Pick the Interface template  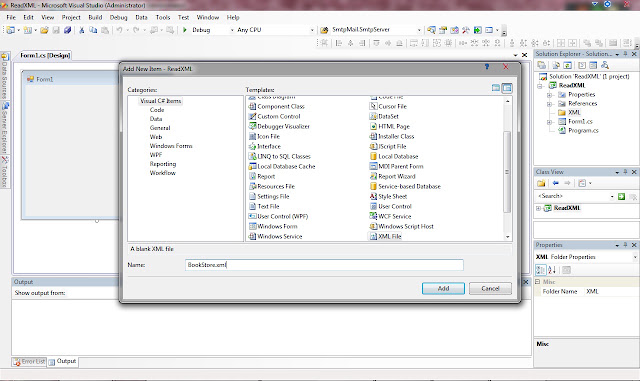coord(265,146)
